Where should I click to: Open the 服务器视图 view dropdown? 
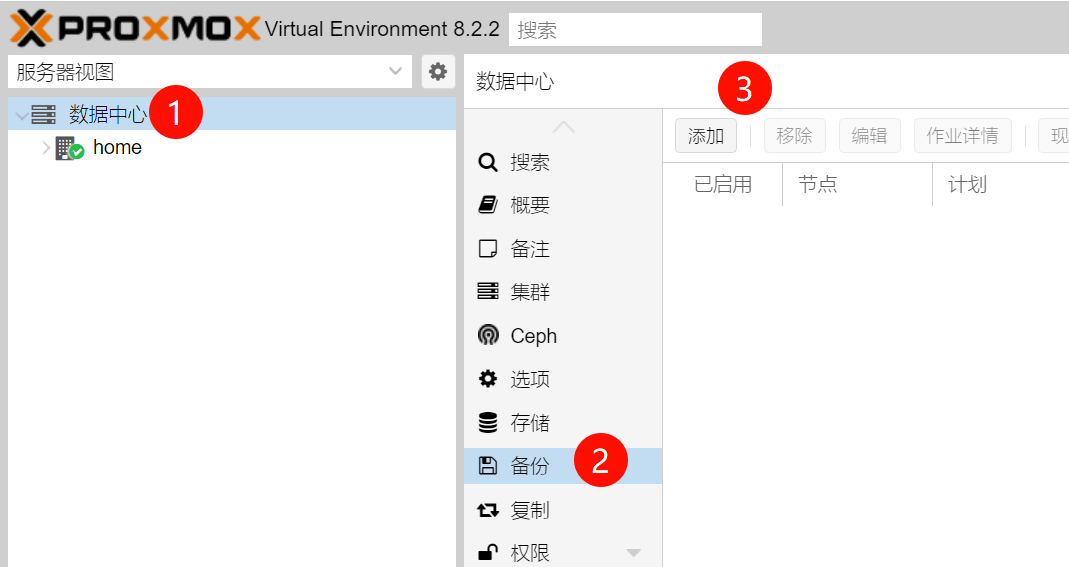[397, 72]
